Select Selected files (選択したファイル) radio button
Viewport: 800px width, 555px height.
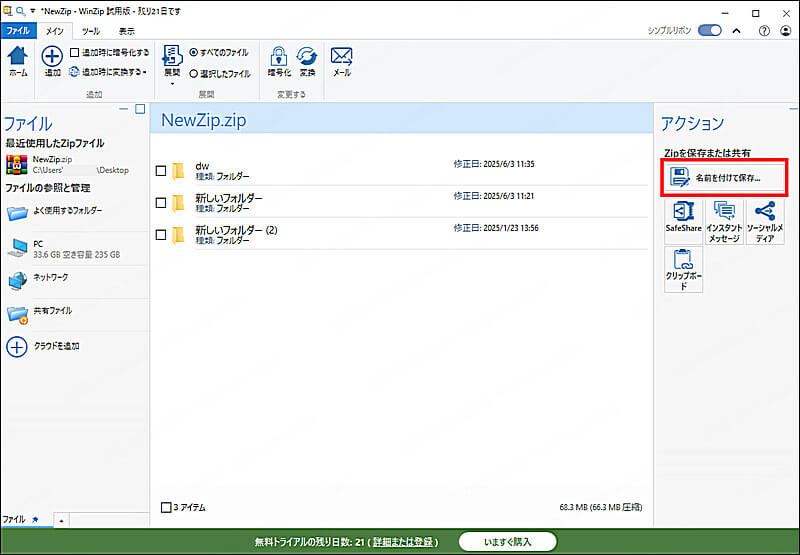click(x=193, y=73)
